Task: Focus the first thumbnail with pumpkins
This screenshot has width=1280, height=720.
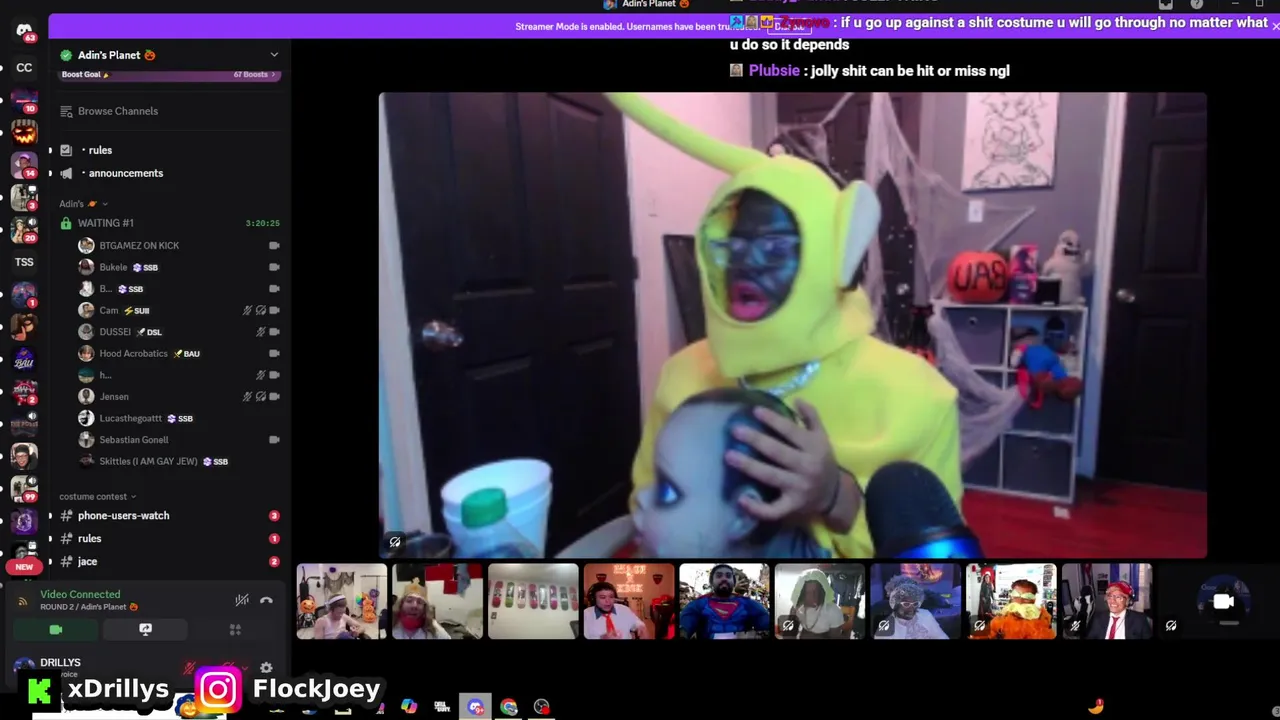Action: 342,601
